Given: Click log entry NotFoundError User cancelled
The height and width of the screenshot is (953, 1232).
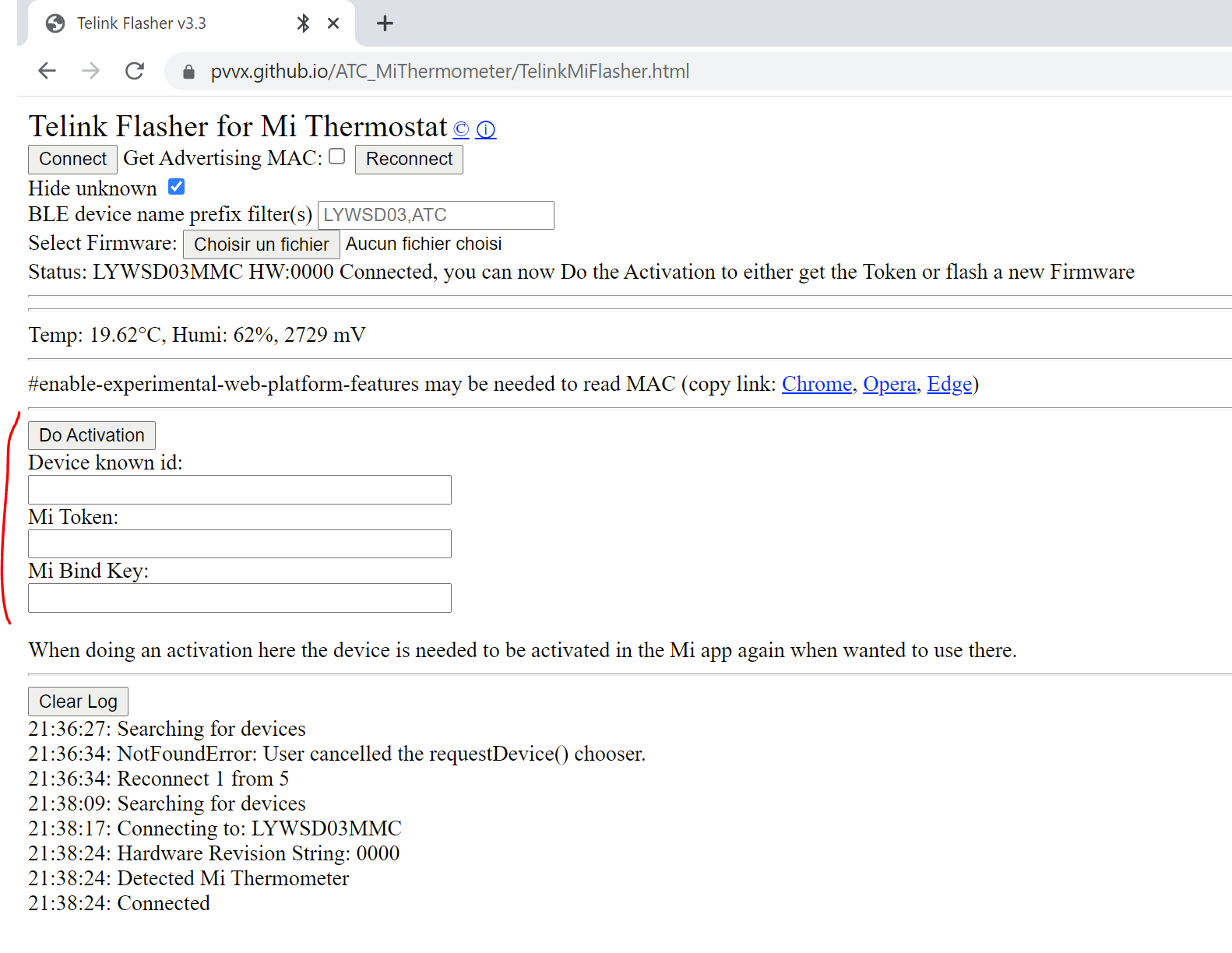Looking at the screenshot, I should pos(337,754).
